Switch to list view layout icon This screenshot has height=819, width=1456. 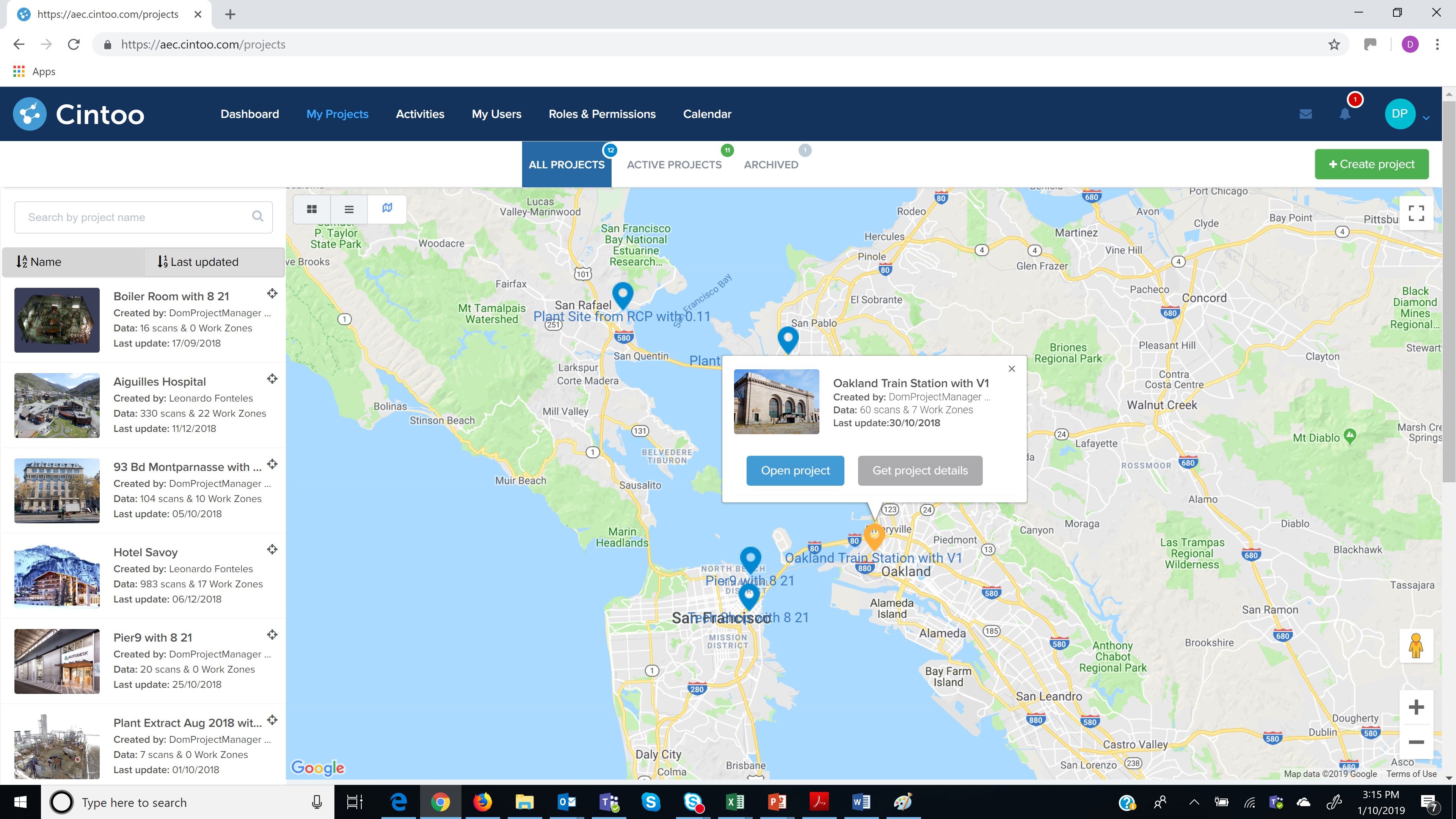pos(349,209)
